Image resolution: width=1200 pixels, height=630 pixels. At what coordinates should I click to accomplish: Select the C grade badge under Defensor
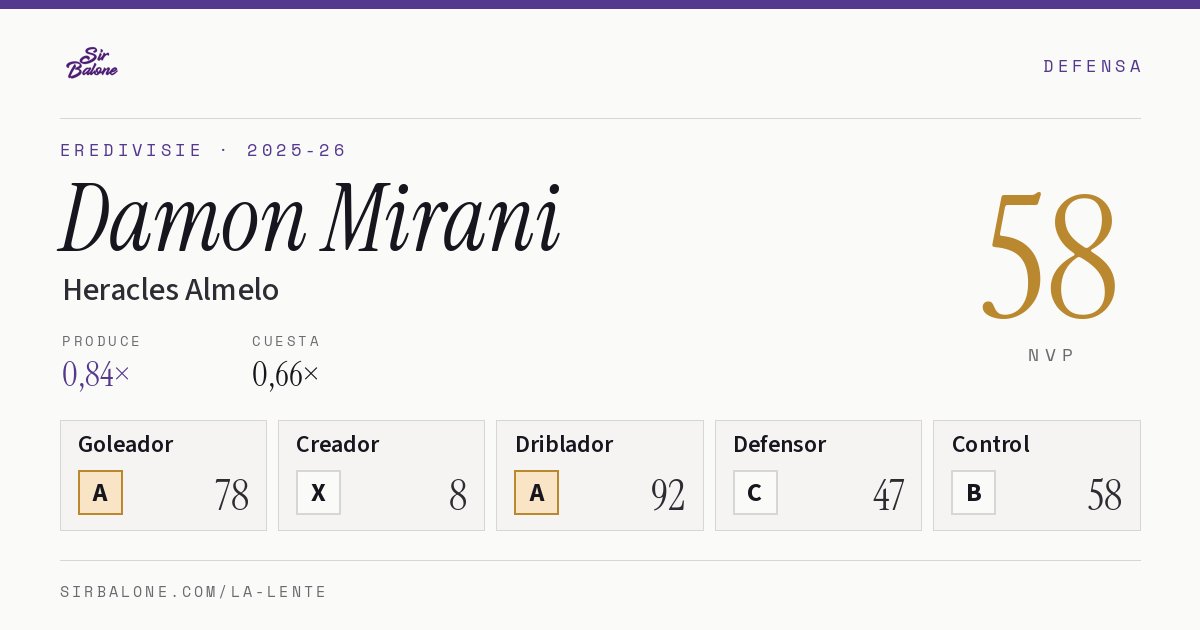tap(755, 492)
